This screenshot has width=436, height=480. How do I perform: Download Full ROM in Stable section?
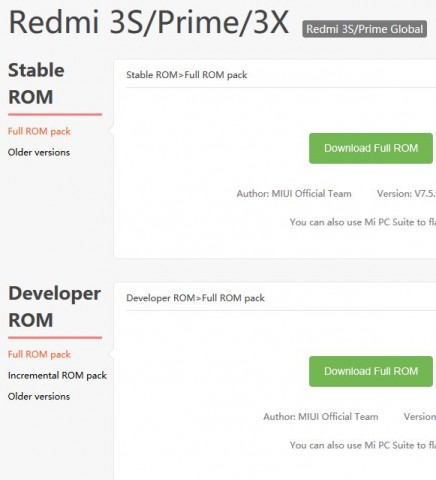pos(371,148)
